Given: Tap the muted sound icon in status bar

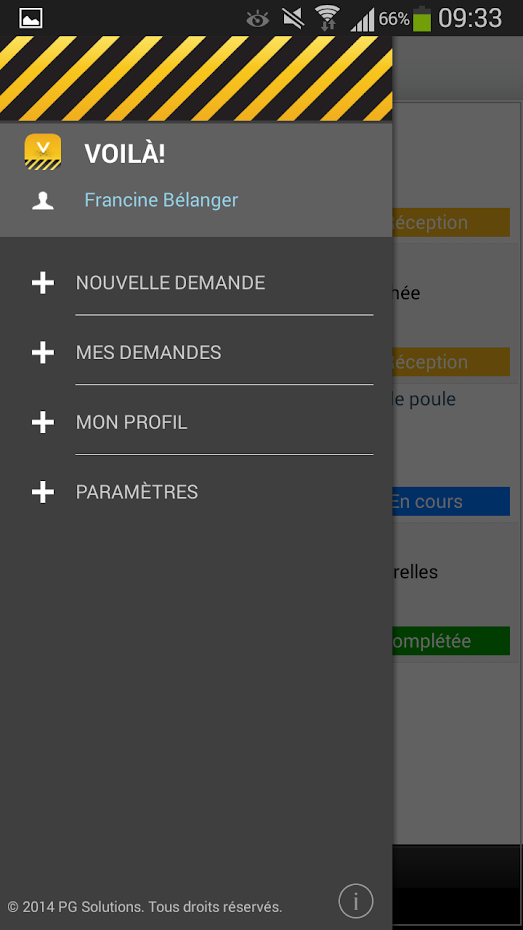Looking at the screenshot, I should pyautogui.click(x=293, y=19).
